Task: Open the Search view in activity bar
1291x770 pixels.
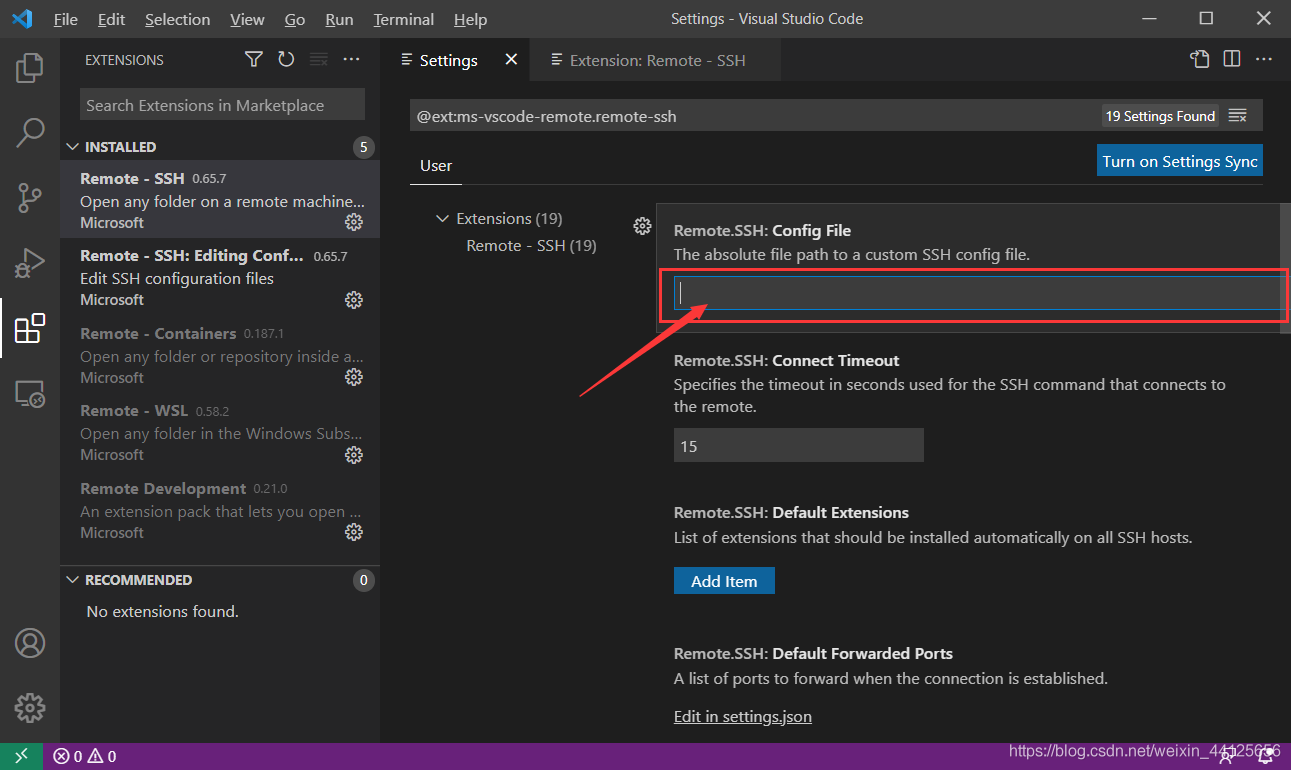Action: 30,132
